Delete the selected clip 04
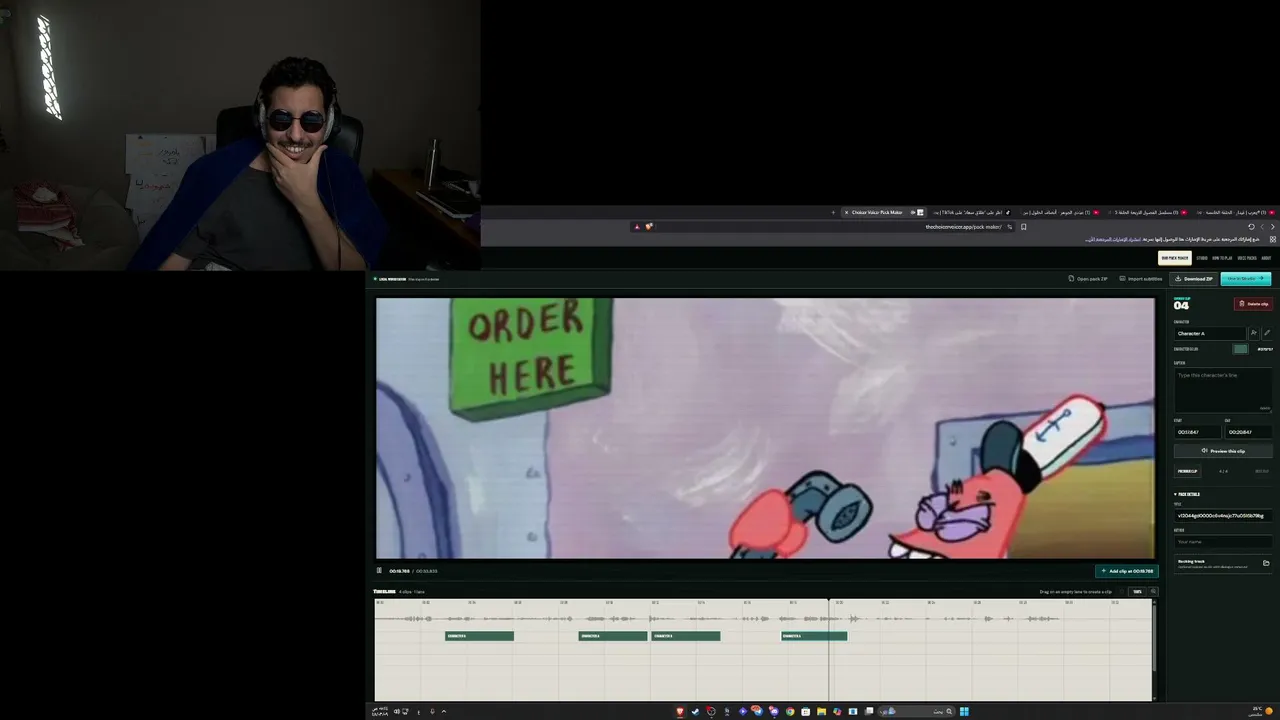The width and height of the screenshot is (1280, 720). coord(1253,304)
